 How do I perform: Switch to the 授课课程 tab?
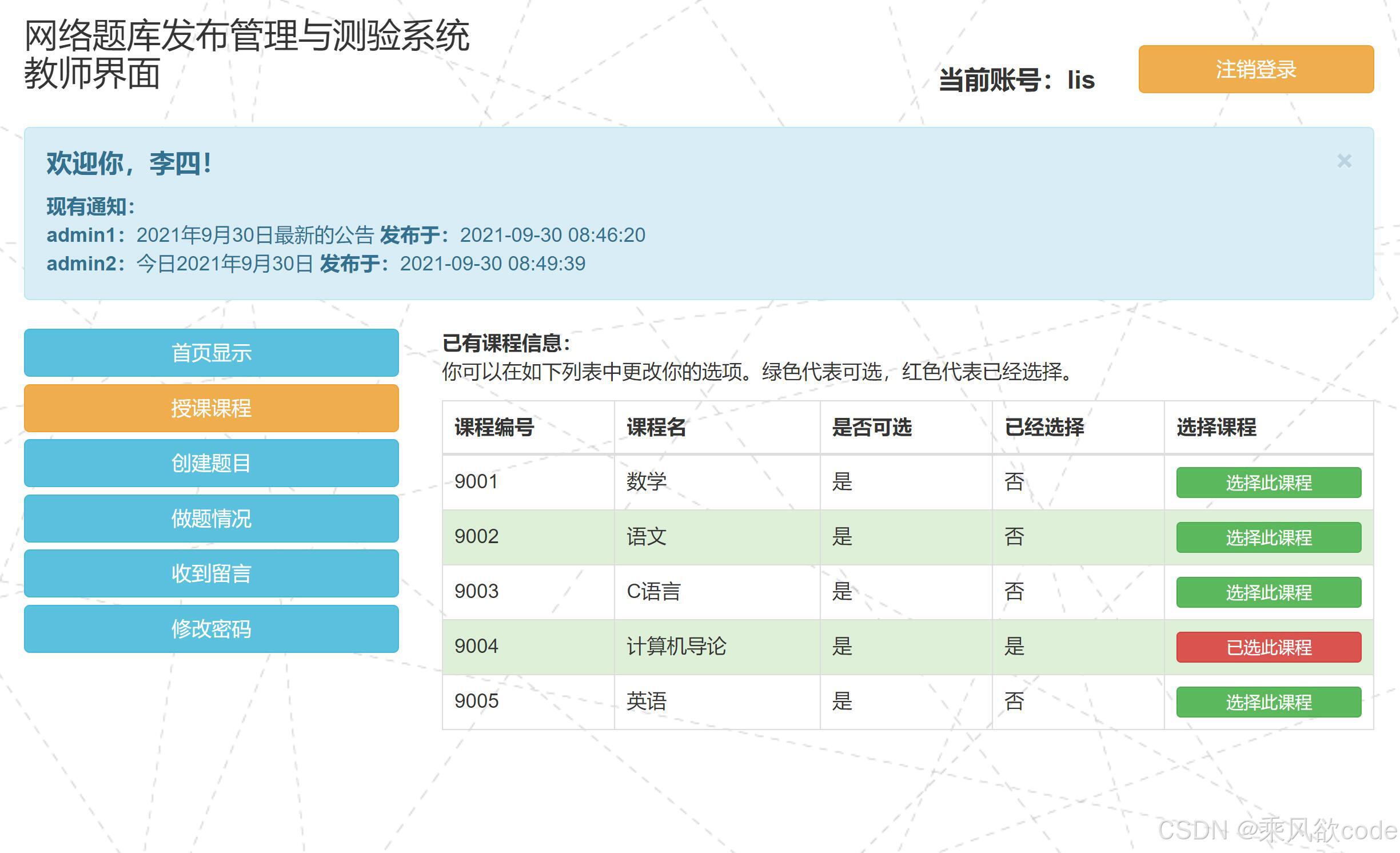(x=211, y=408)
